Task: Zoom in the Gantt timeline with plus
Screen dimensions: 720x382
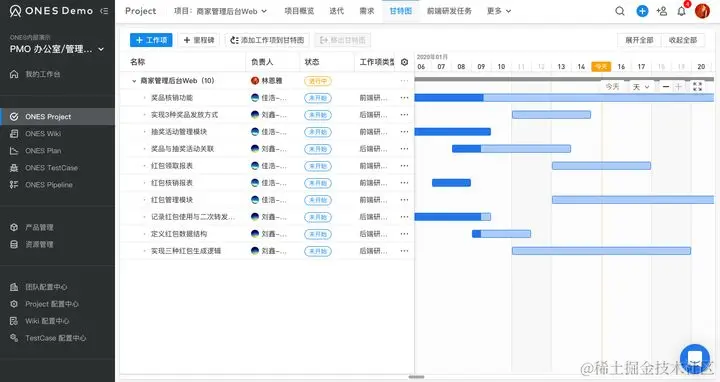Action: tap(678, 86)
